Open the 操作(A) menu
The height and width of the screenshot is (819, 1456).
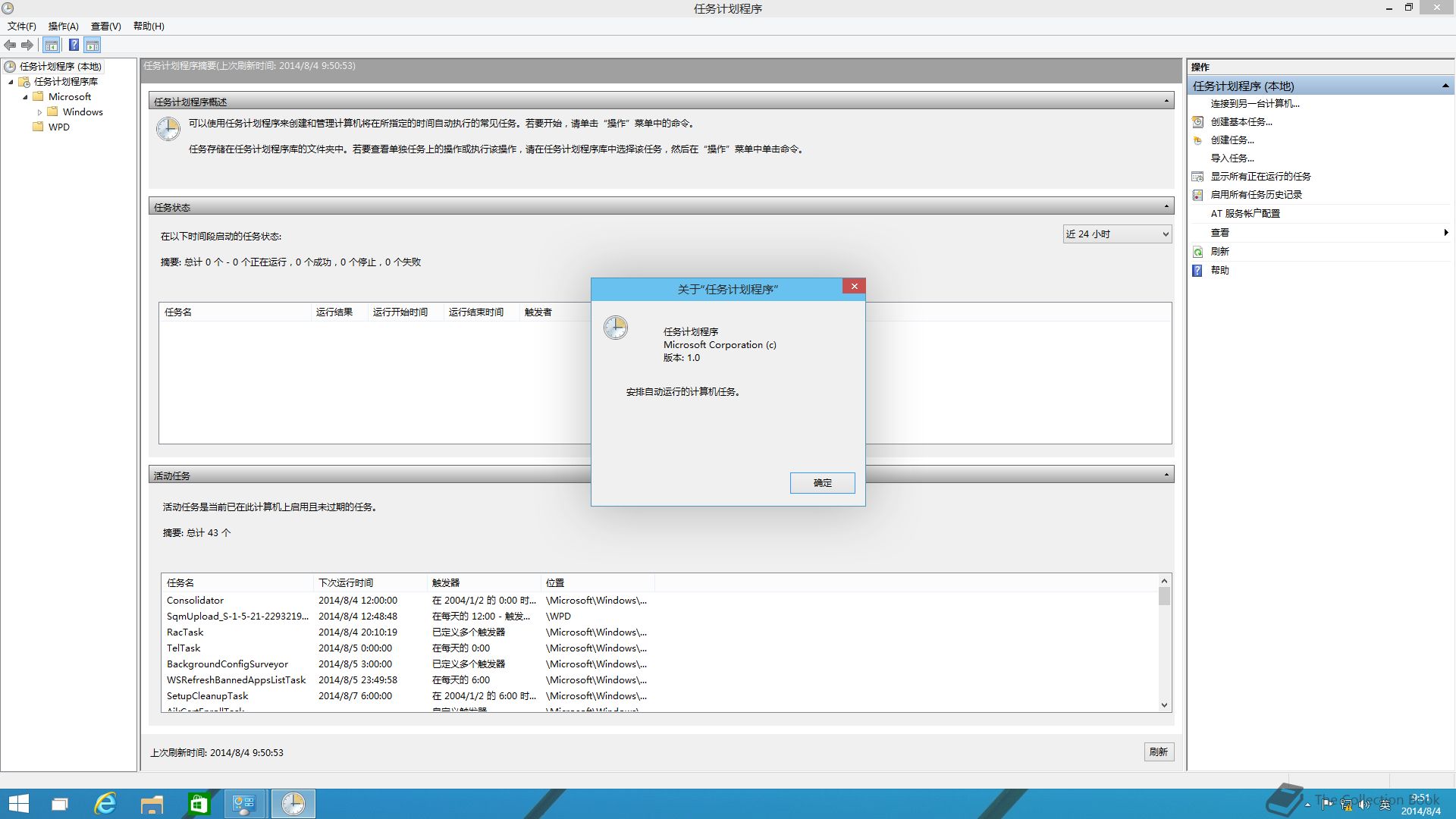pos(64,27)
